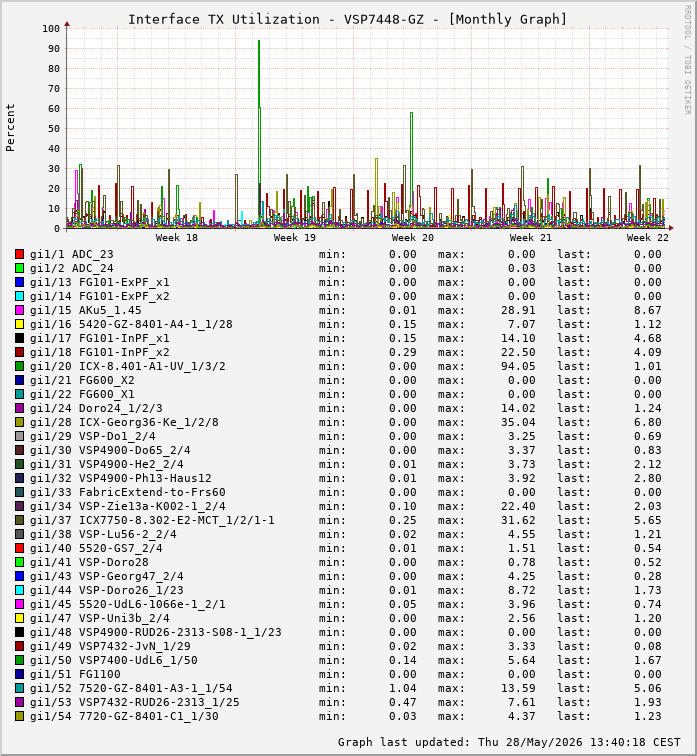Click the 100 tick on the y-axis
Image resolution: width=697 pixels, height=756 pixels.
coord(51,28)
